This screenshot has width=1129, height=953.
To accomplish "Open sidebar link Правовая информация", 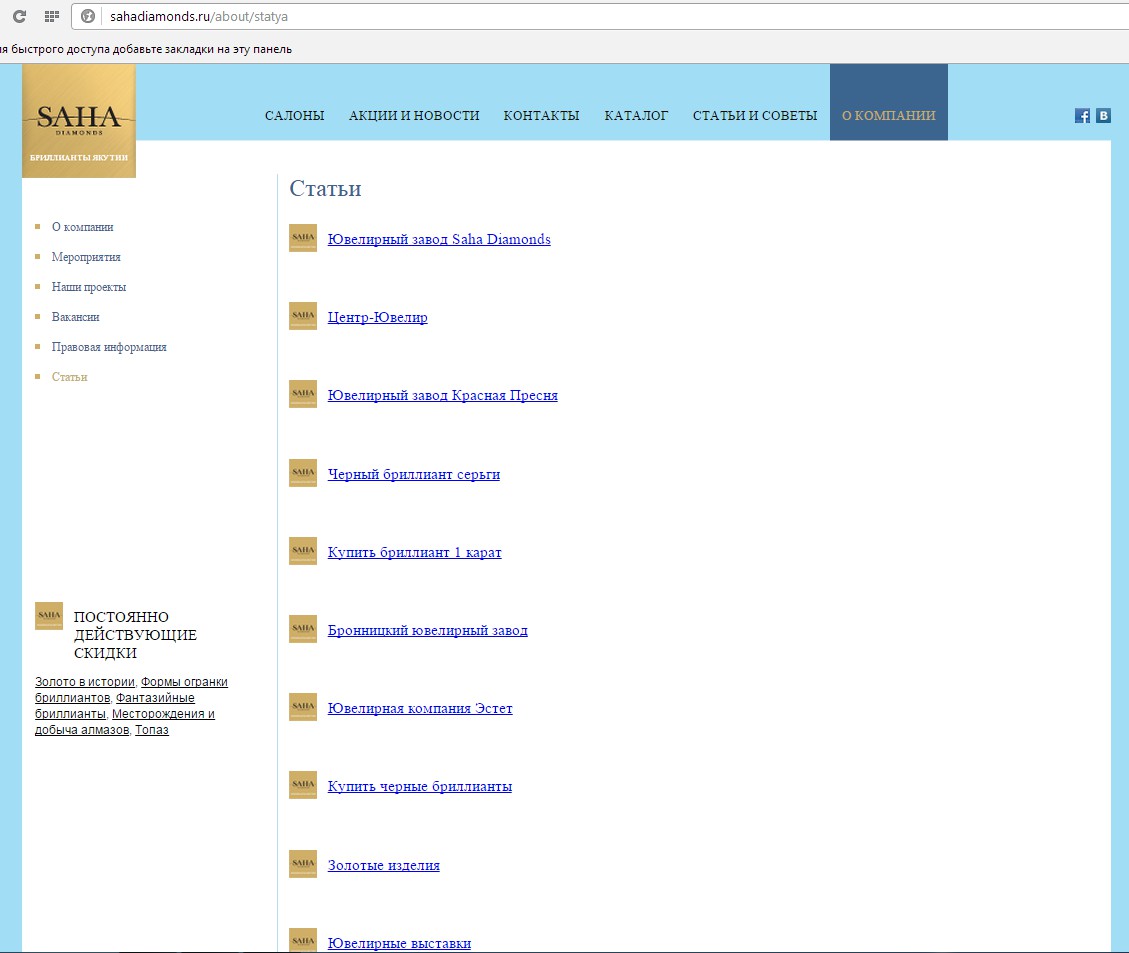I will coord(109,347).
